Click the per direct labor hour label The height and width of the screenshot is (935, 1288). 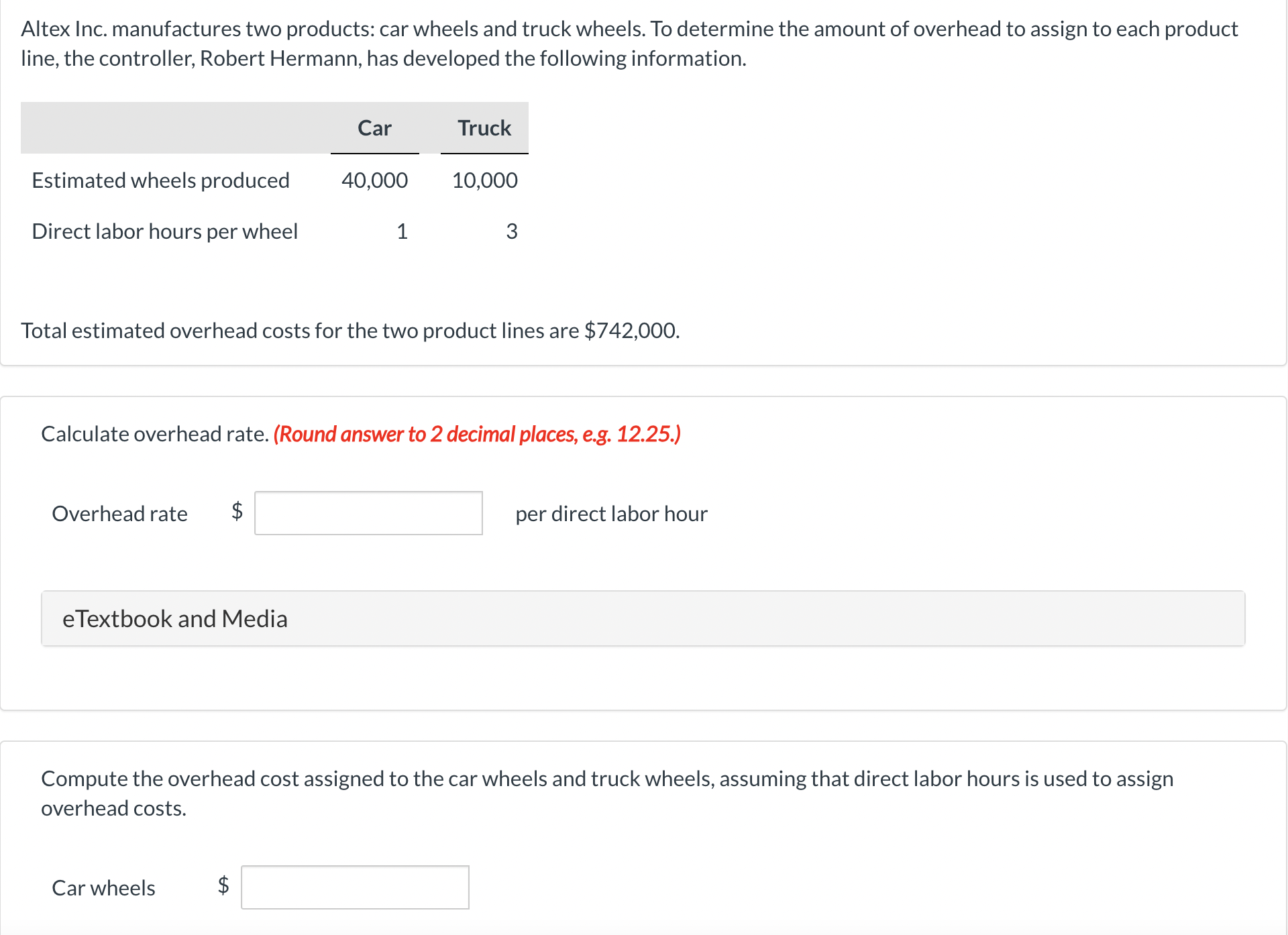611,514
